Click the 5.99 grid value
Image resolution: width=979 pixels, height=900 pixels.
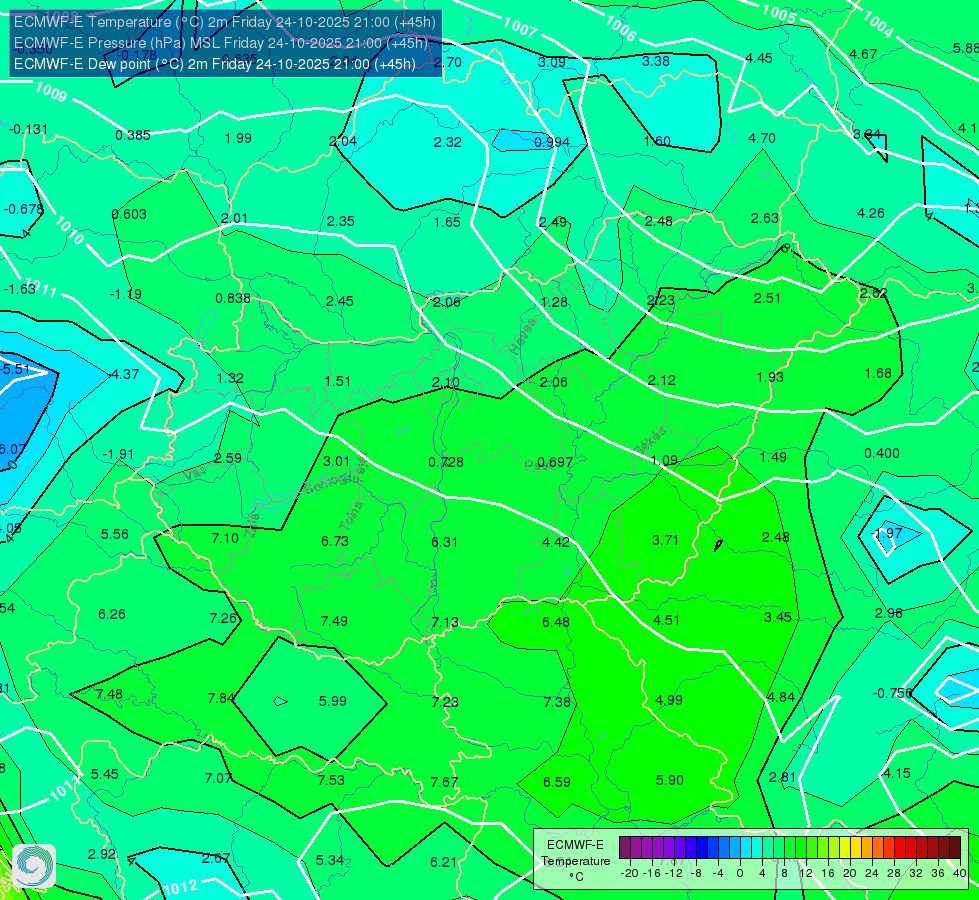click(x=333, y=701)
